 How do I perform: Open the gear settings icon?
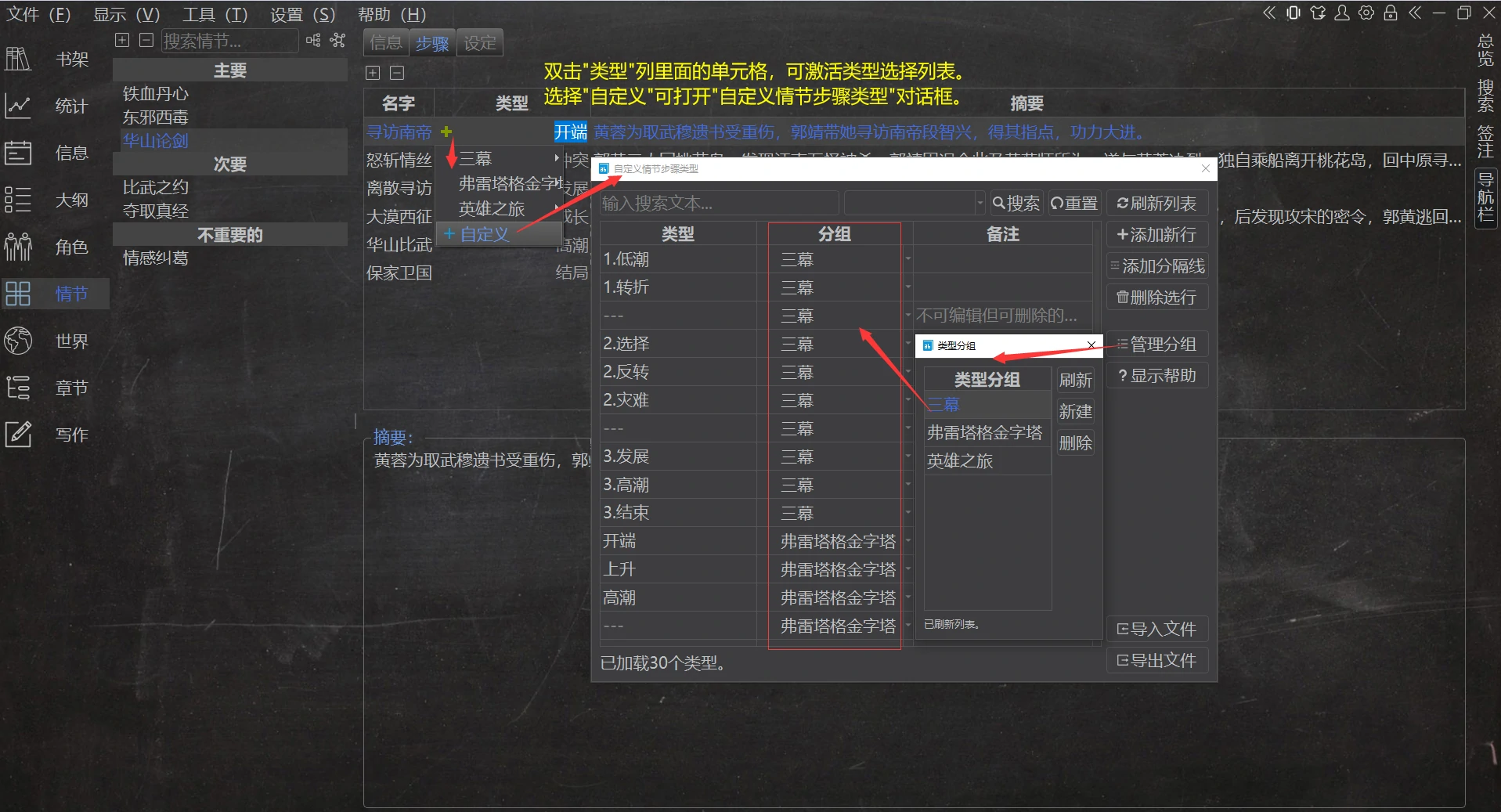click(x=1366, y=13)
